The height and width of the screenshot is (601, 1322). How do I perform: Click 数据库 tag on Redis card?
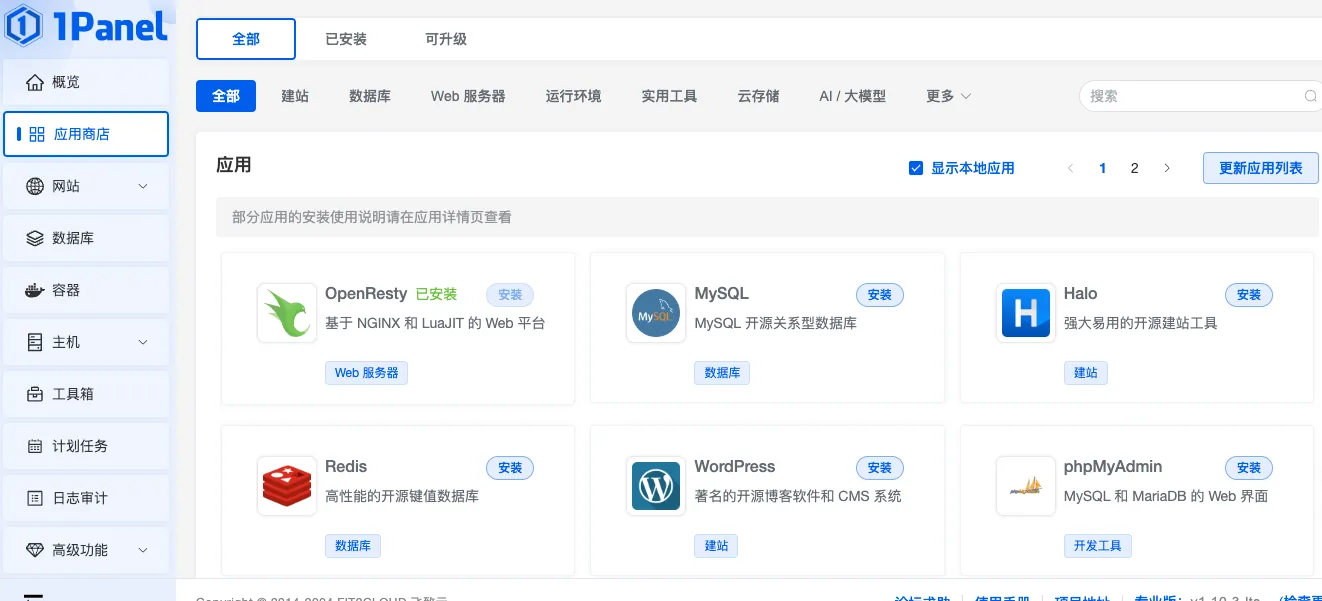(x=353, y=546)
